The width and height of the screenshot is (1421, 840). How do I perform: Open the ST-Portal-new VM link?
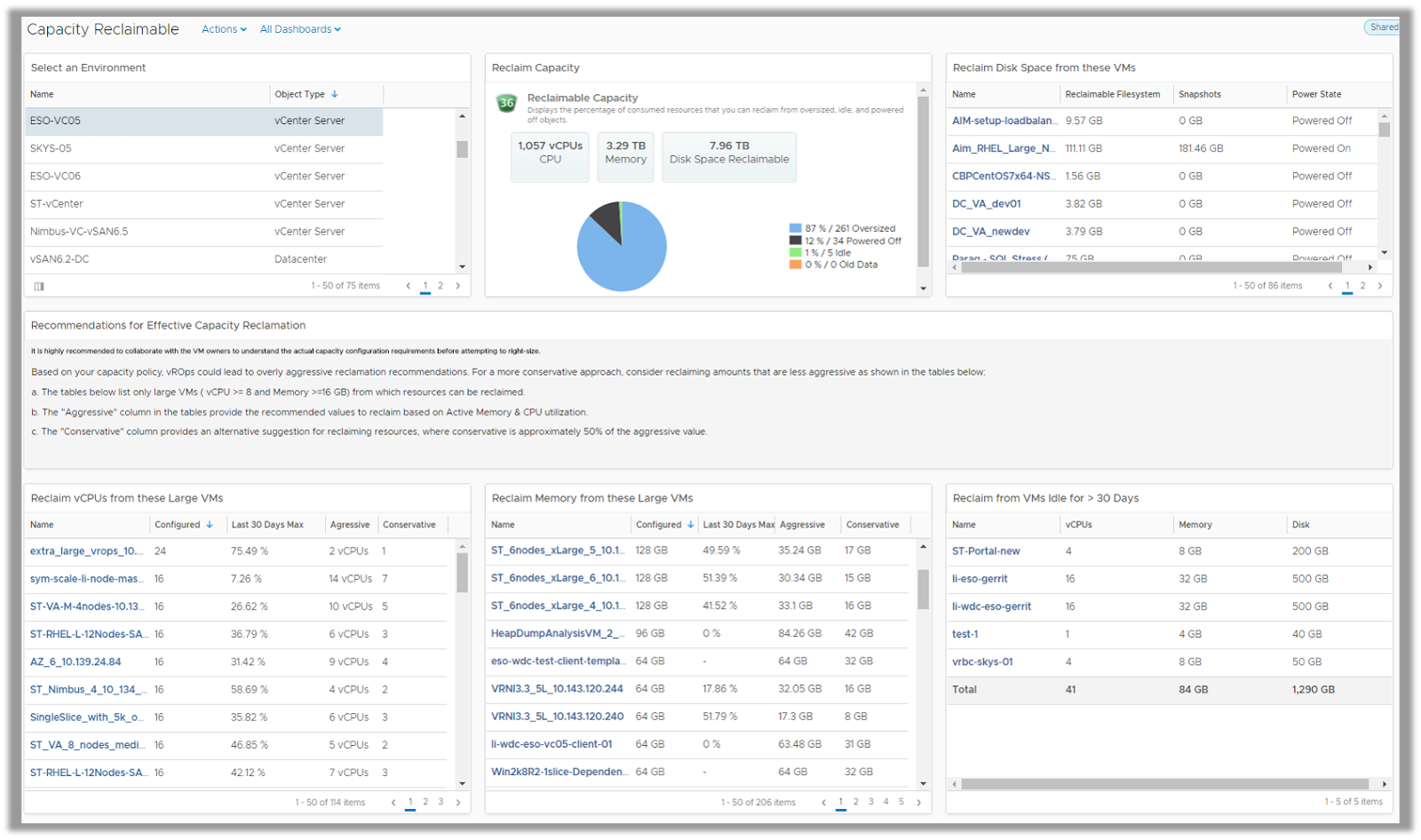click(988, 551)
